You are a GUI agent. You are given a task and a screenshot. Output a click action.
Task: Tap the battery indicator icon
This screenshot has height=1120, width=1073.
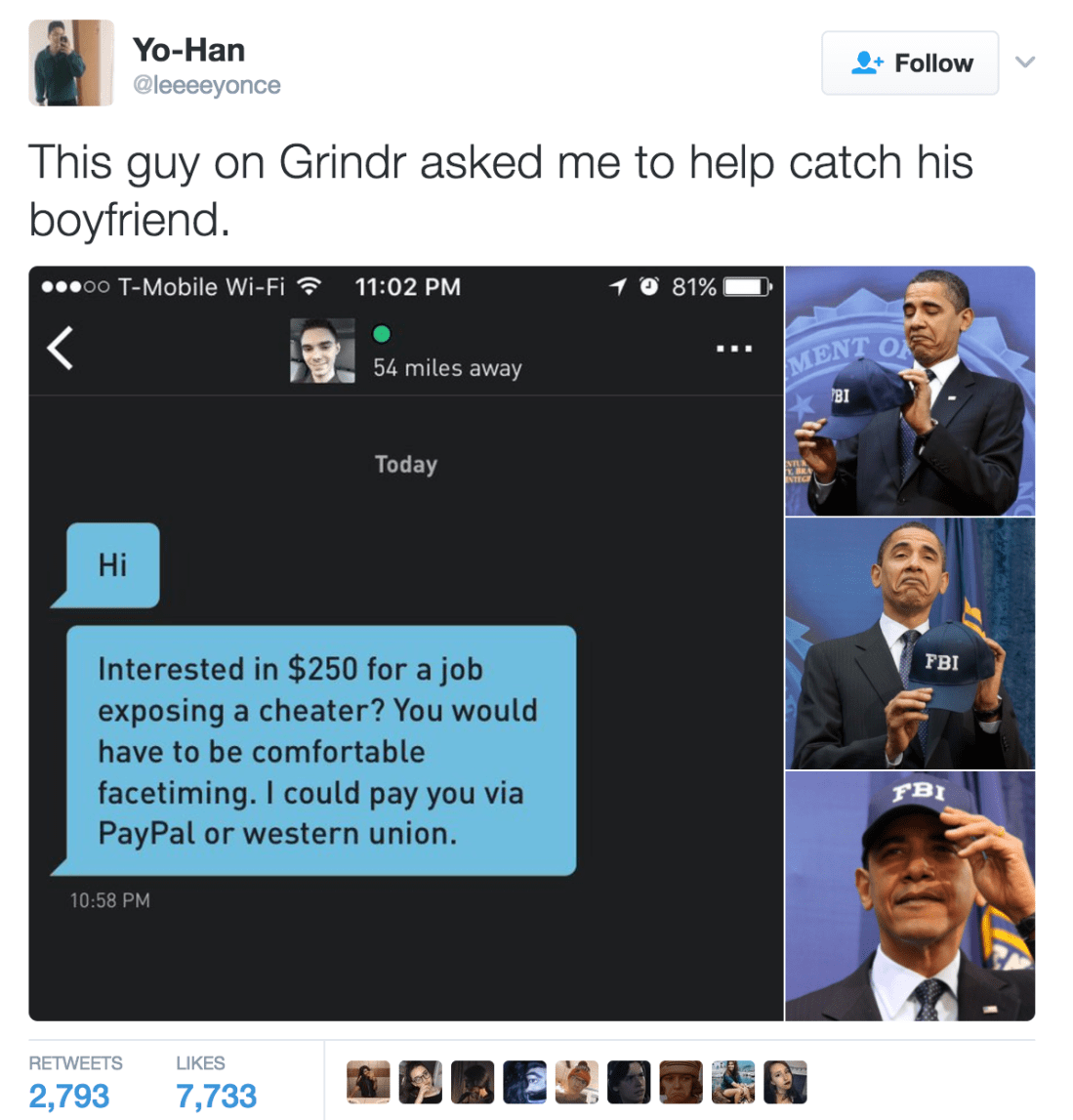tap(747, 286)
